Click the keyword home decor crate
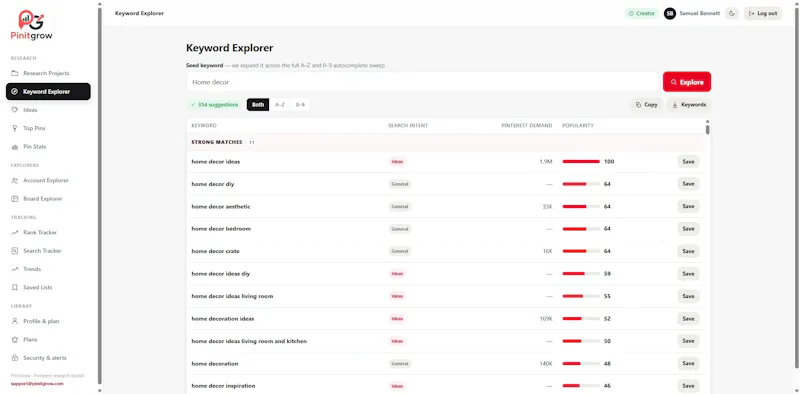The image size is (800, 394). (x=215, y=251)
